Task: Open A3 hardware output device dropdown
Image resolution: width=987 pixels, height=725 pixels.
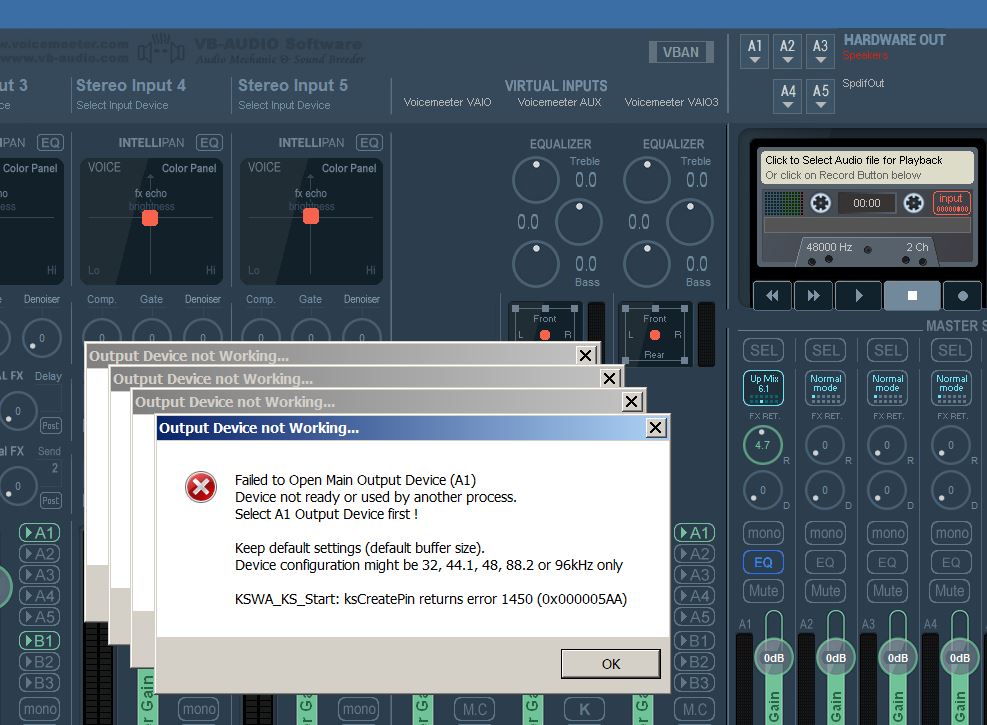Action: coord(820,51)
